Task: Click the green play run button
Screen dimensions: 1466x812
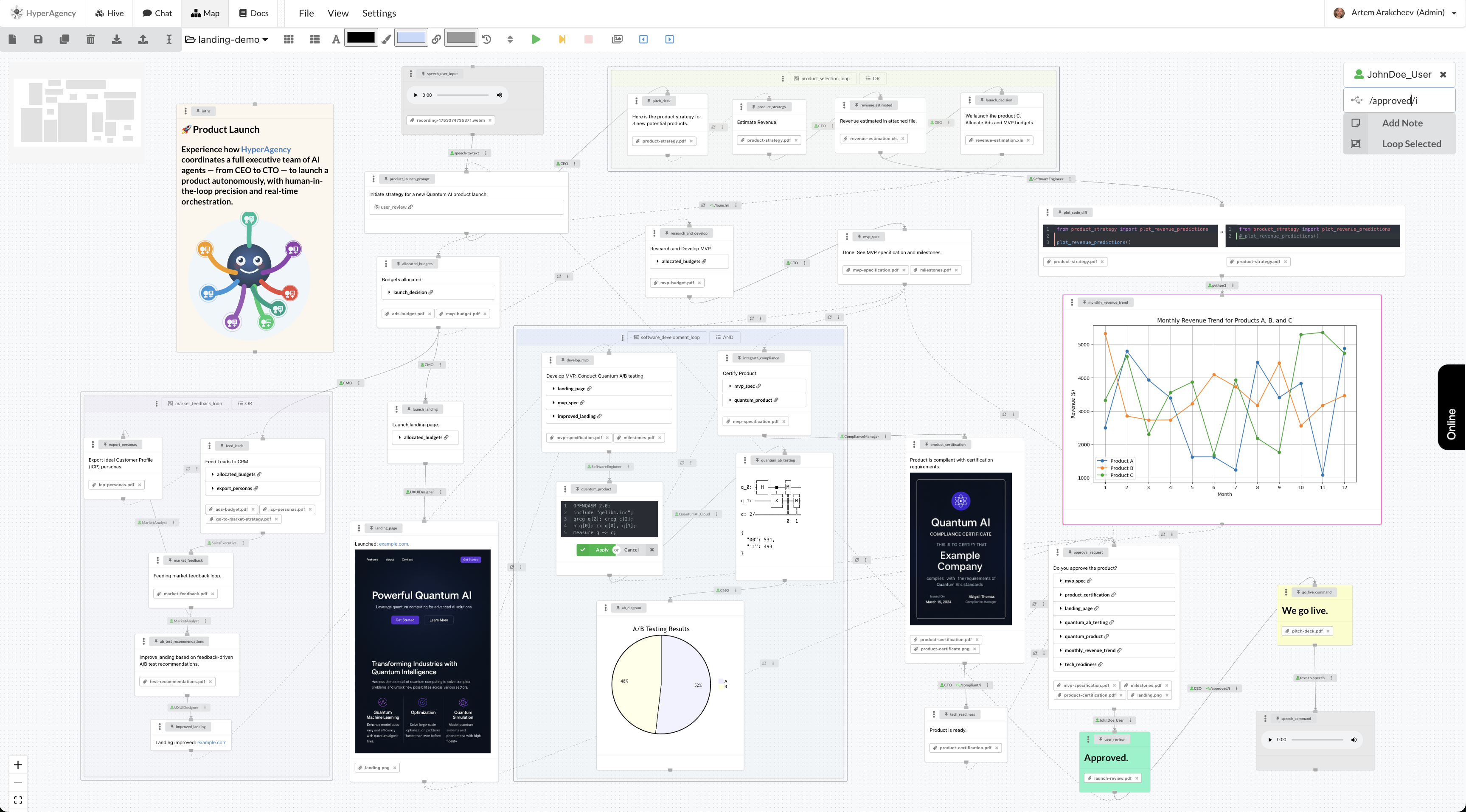Action: [x=536, y=39]
